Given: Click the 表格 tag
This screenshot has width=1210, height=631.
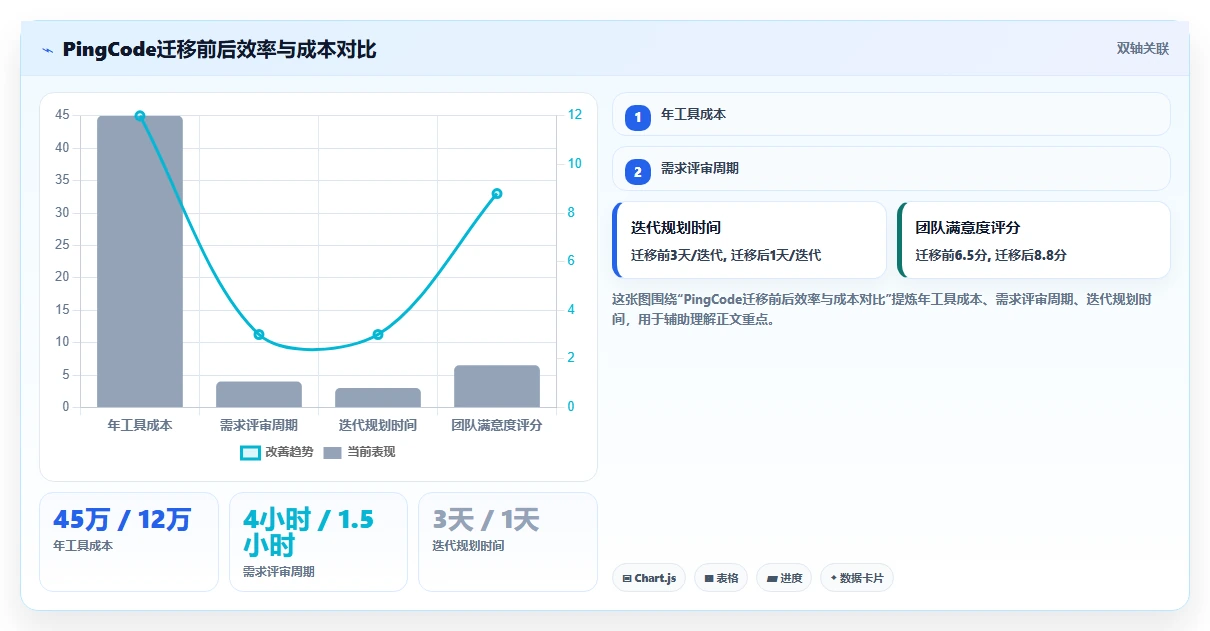Looking at the screenshot, I should tap(721, 578).
